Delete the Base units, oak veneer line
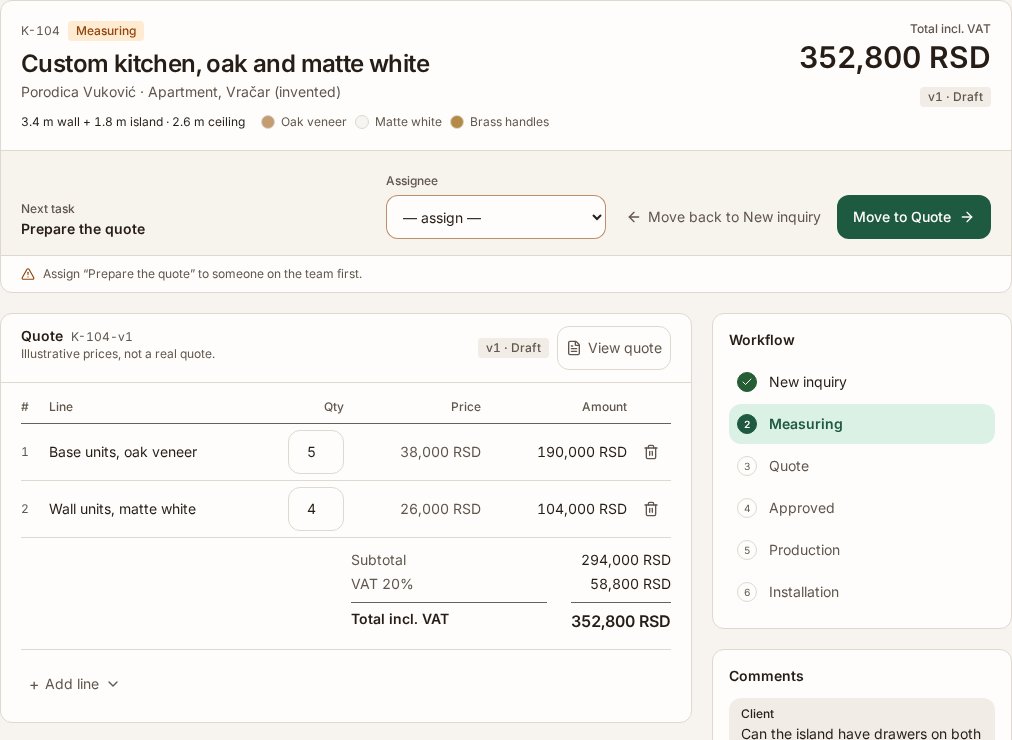 (x=651, y=452)
